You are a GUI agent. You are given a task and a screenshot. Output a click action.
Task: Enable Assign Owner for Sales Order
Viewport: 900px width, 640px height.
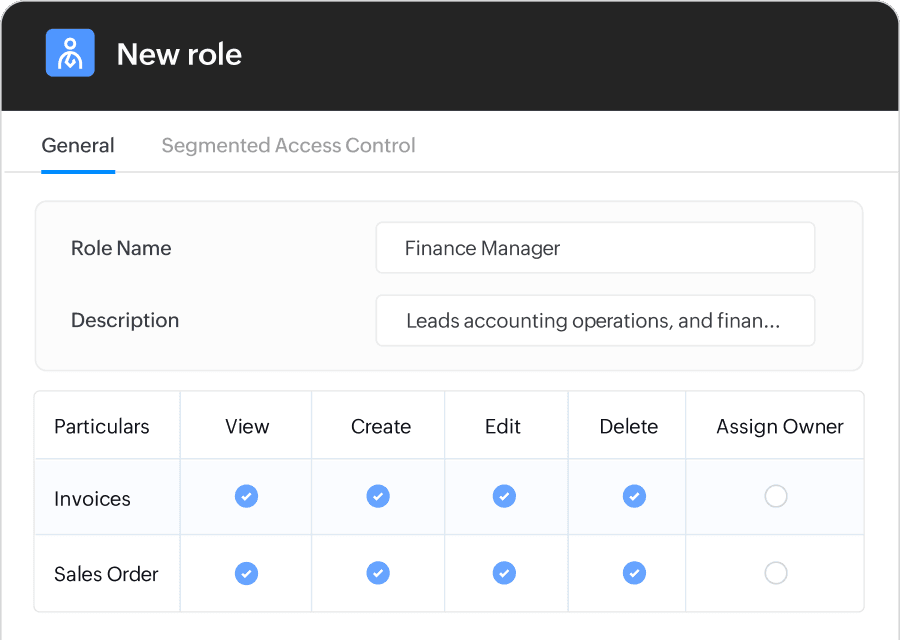[x=776, y=573]
